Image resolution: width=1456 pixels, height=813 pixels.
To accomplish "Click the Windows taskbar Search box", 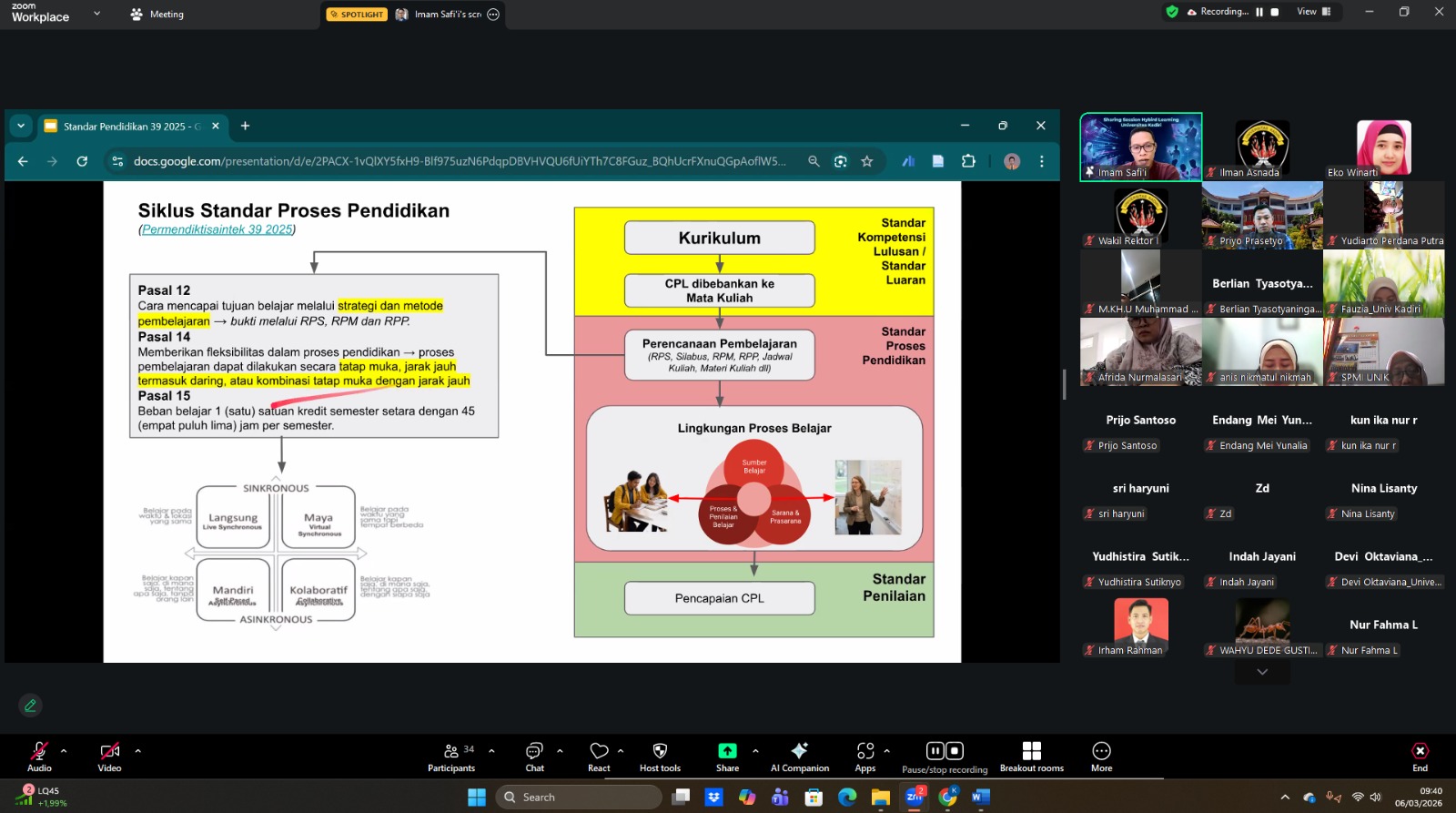I will pyautogui.click(x=580, y=798).
